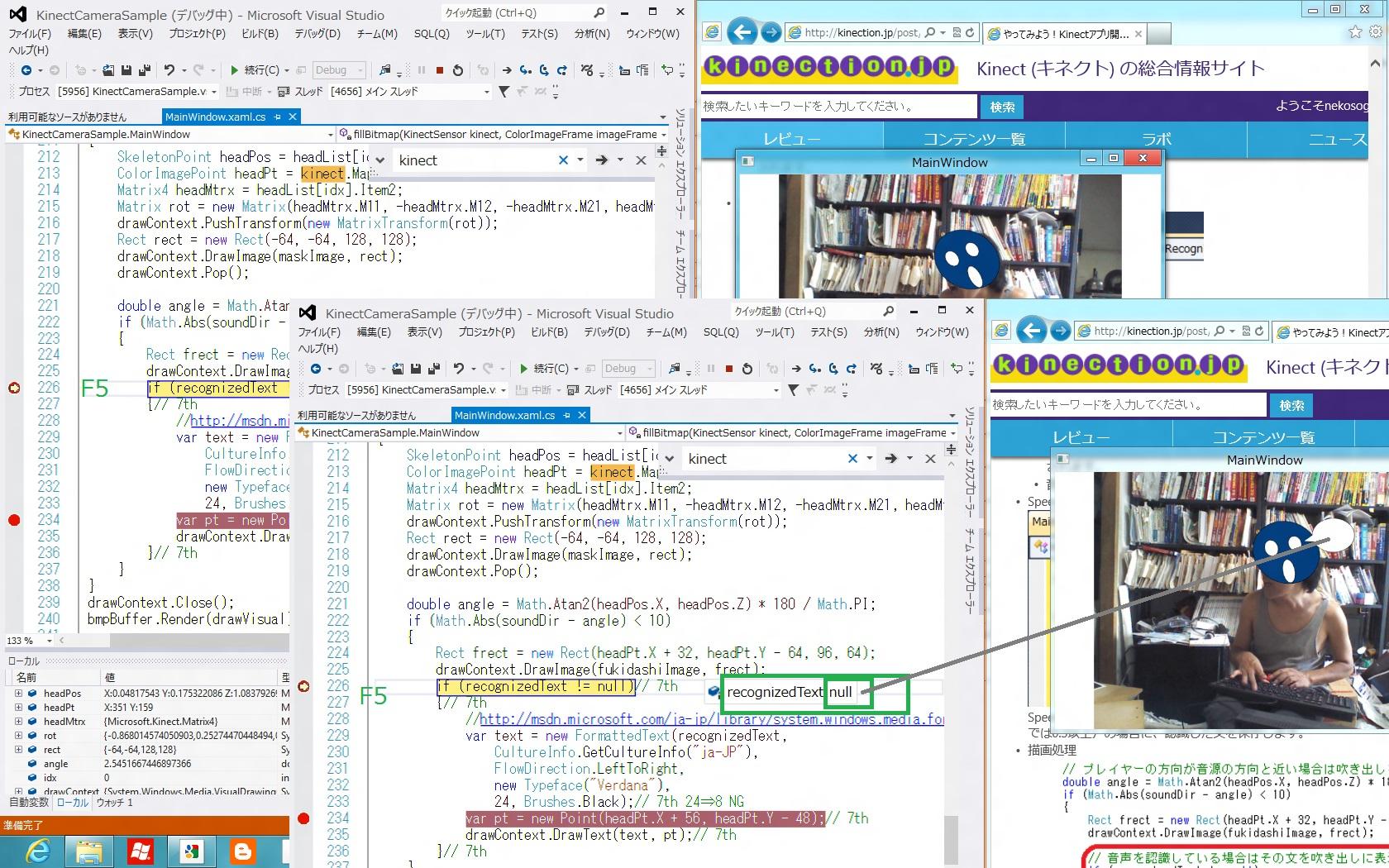The width and height of the screenshot is (1389, 868).
Task: Click Find Next arrow in foreground find box
Action: click(891, 459)
